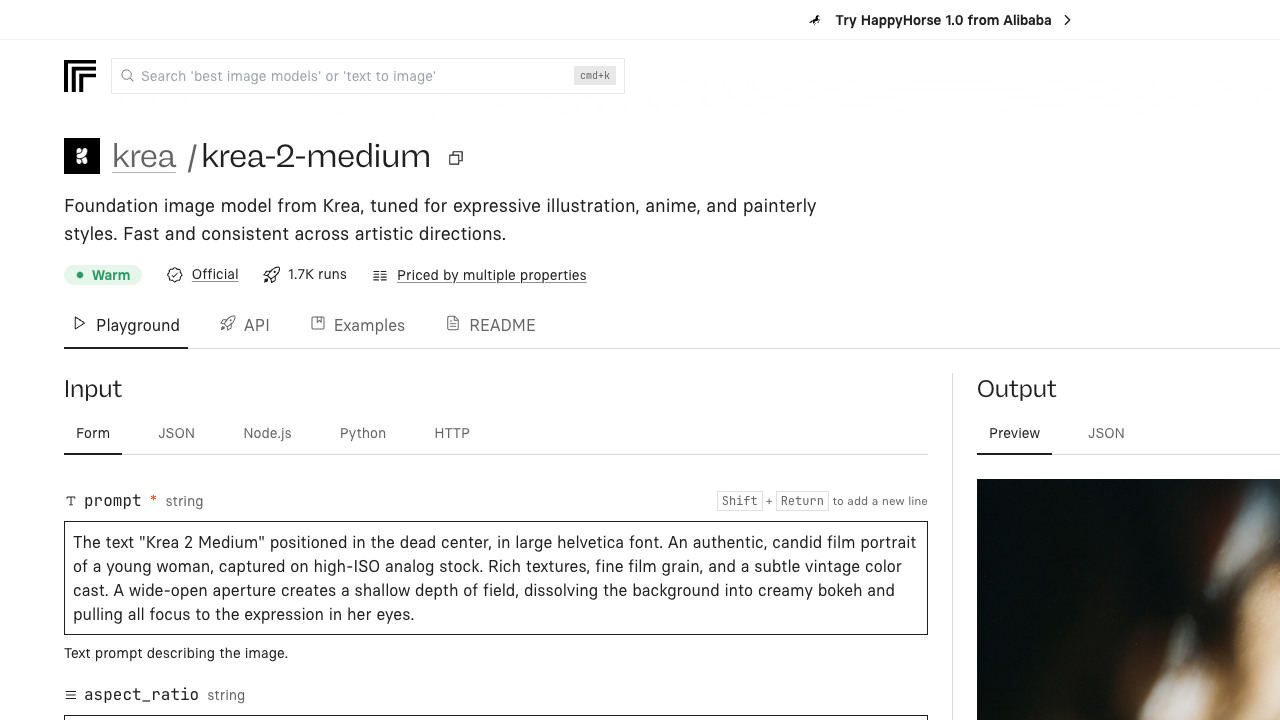Copy the model name with the copy icon

pos(456,158)
